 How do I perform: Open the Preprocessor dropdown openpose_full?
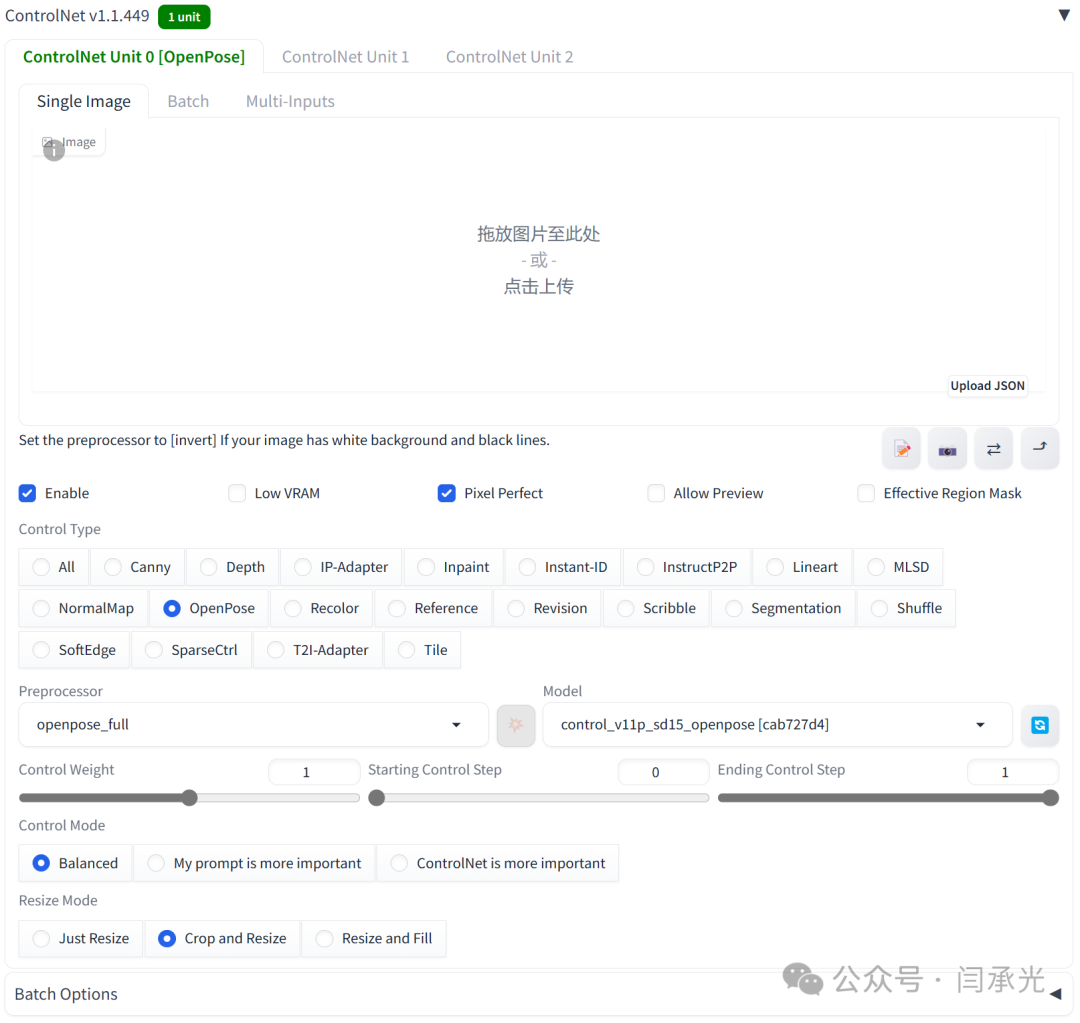point(253,725)
